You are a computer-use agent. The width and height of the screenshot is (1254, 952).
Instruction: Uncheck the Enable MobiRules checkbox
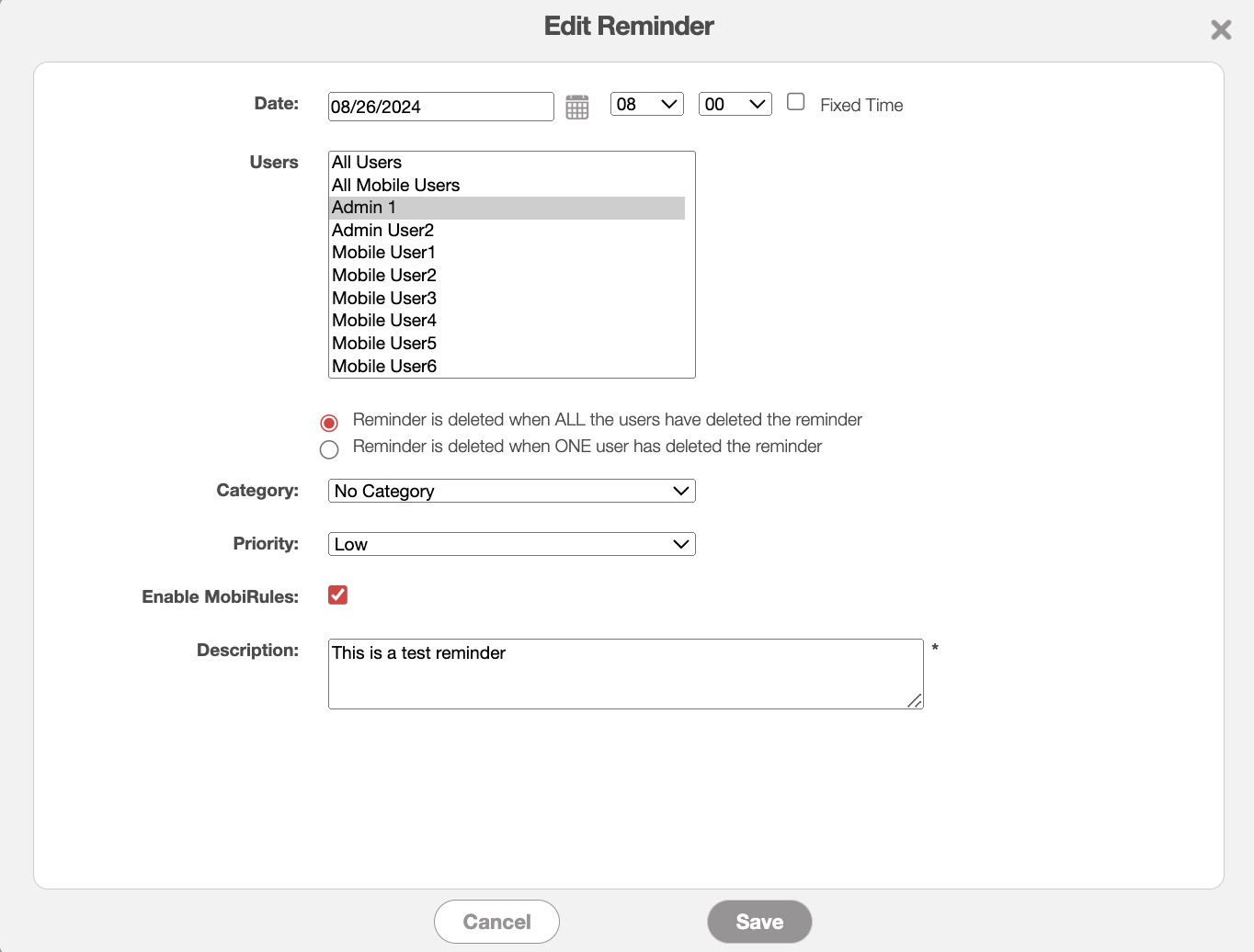coord(337,595)
